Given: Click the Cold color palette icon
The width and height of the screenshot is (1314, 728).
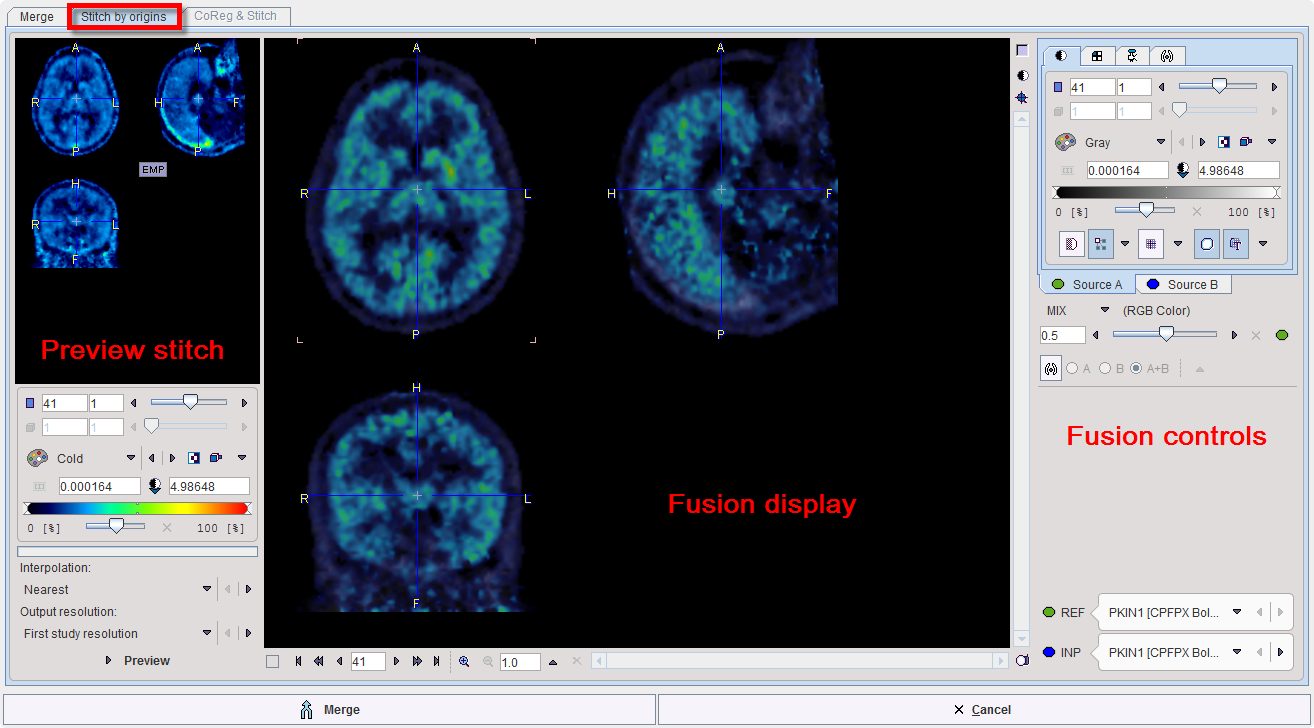Looking at the screenshot, I should coord(37,458).
